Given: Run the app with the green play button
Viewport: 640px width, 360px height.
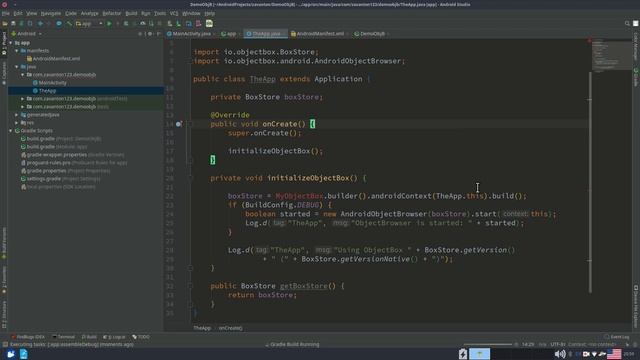Looking at the screenshot, I should pyautogui.click(x=109, y=24).
